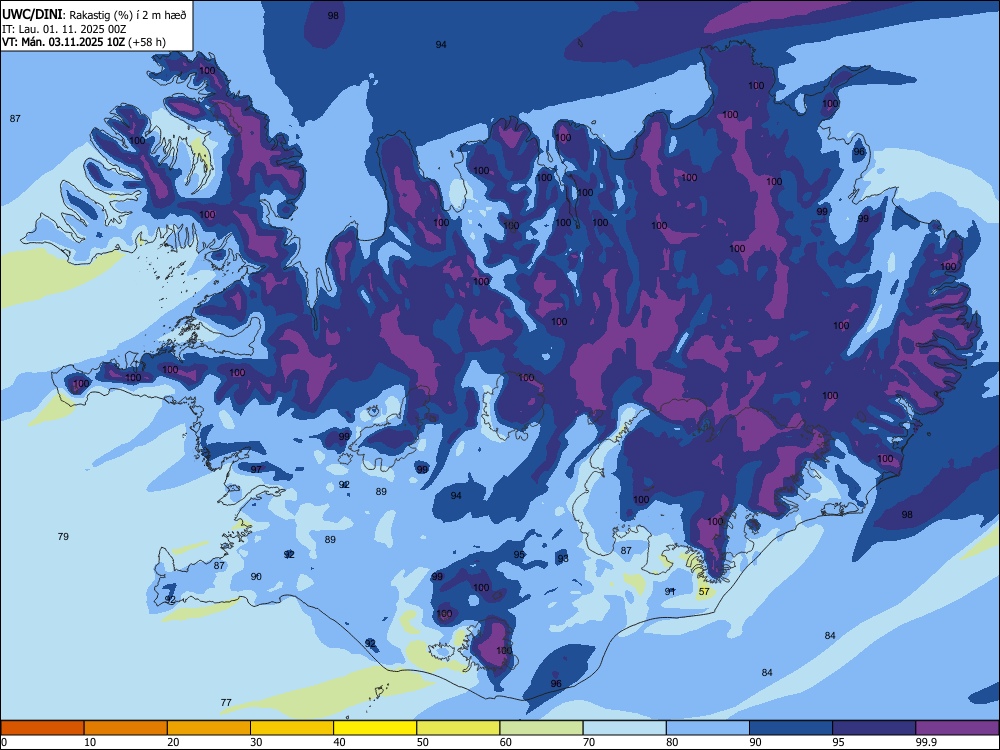Select the dark blue 90–95 legend swatch
Screen dimensions: 1000x750
pyautogui.click(x=791, y=728)
